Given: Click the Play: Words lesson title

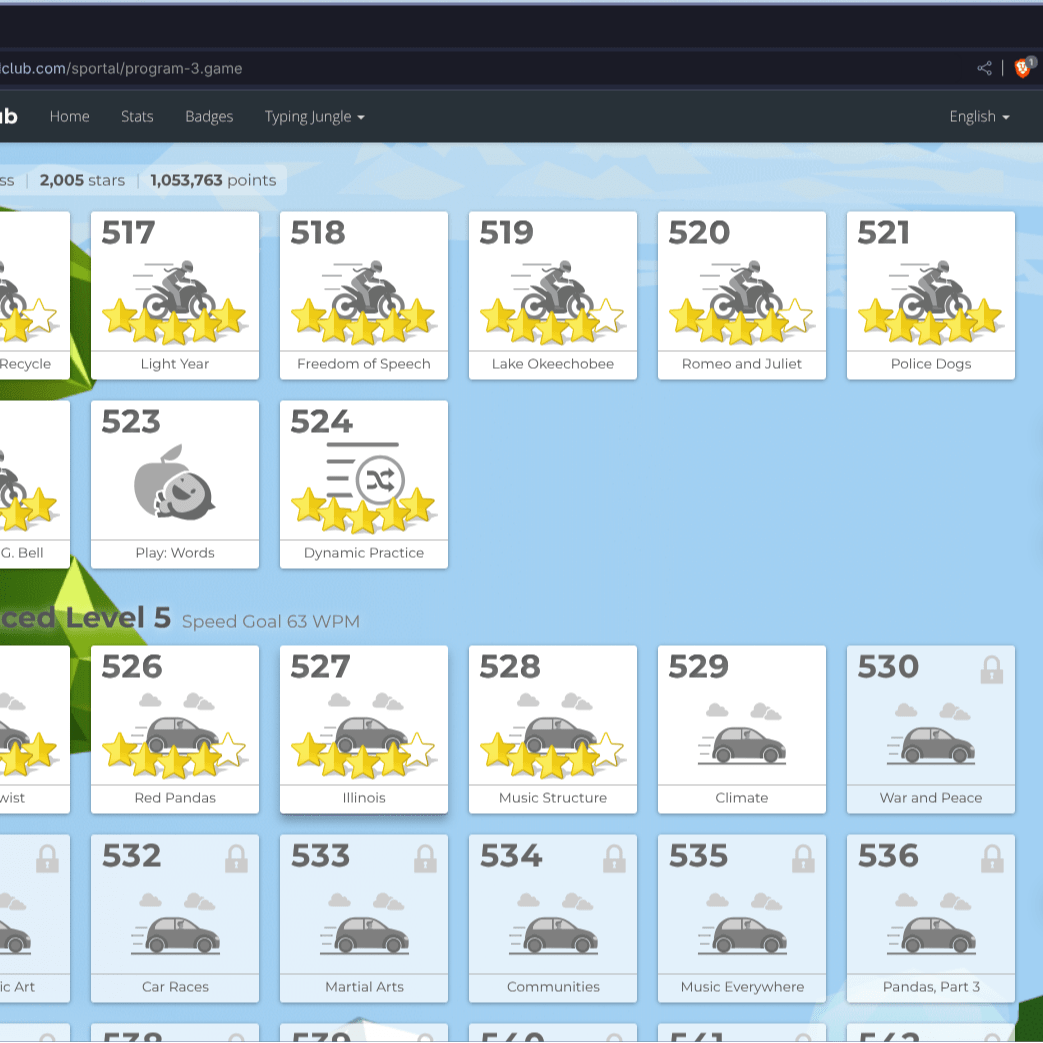Looking at the screenshot, I should [175, 553].
